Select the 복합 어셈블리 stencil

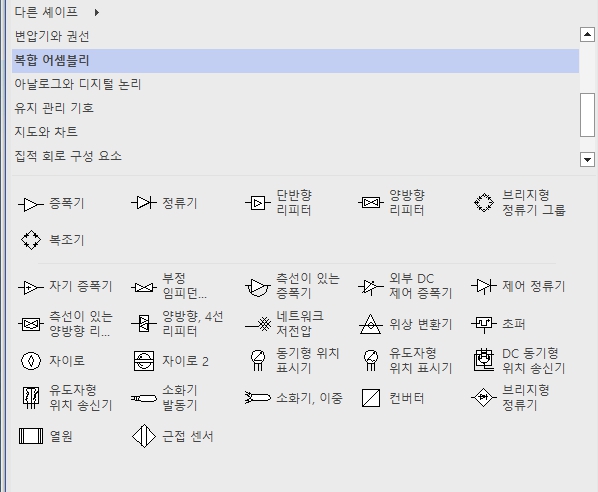pos(296,61)
